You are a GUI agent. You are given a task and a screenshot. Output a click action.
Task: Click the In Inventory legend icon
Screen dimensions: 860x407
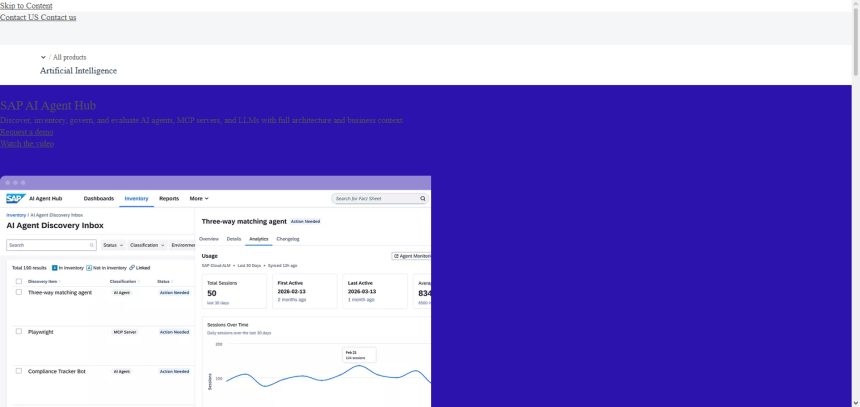point(55,268)
